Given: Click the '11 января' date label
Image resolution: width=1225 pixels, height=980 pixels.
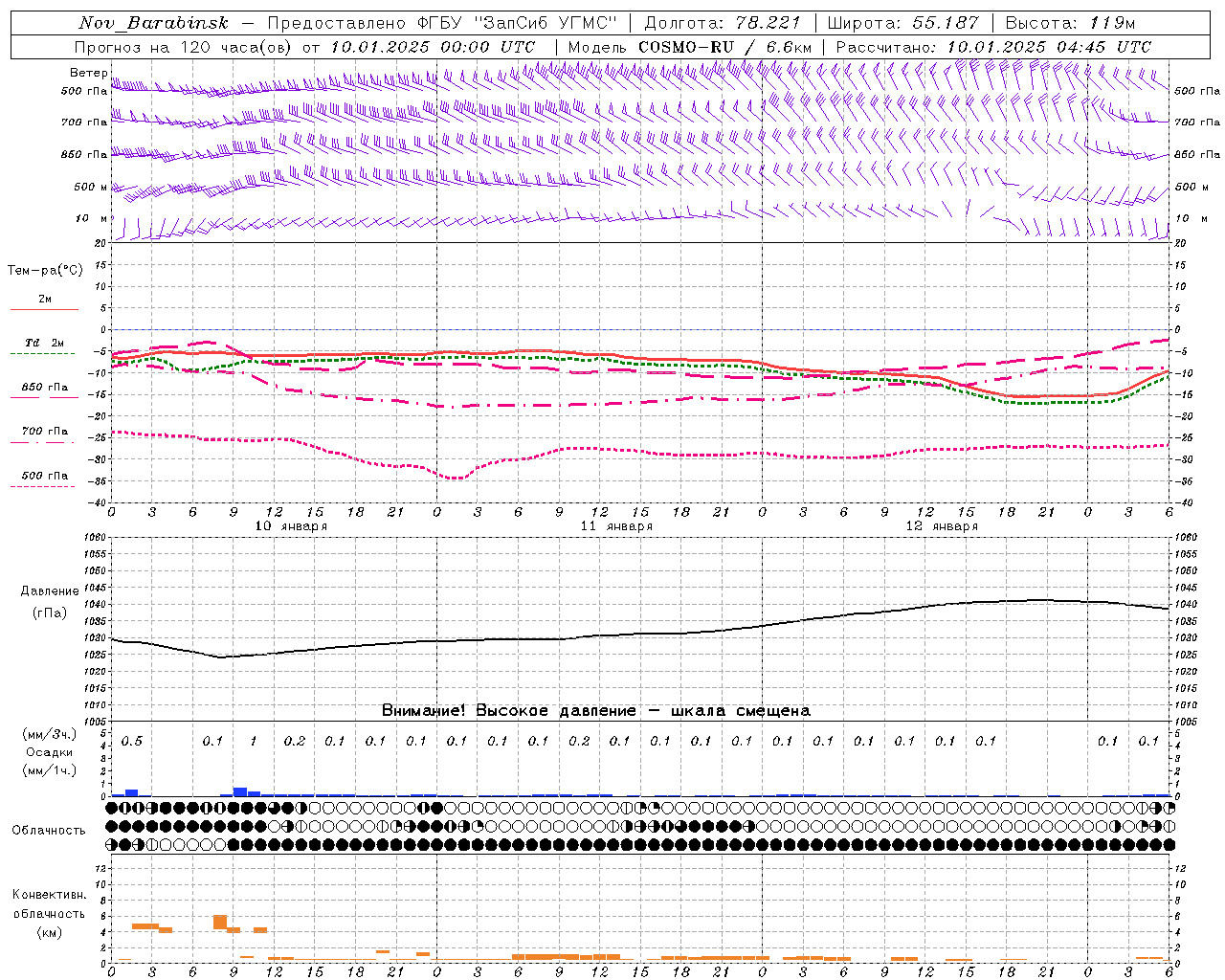Looking at the screenshot, I should coord(616,526).
